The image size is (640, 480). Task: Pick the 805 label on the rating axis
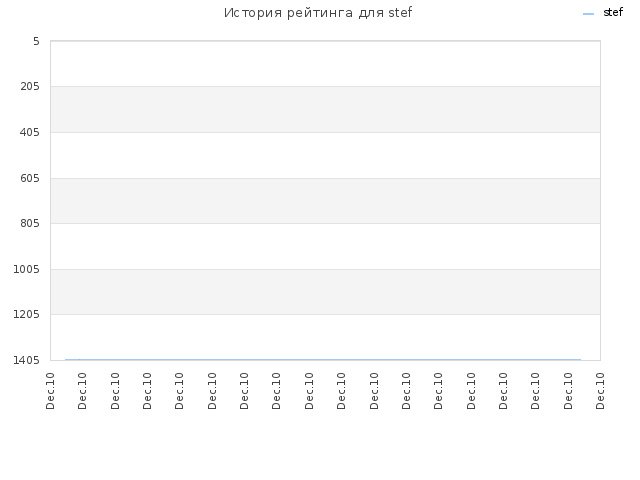pyautogui.click(x=30, y=223)
